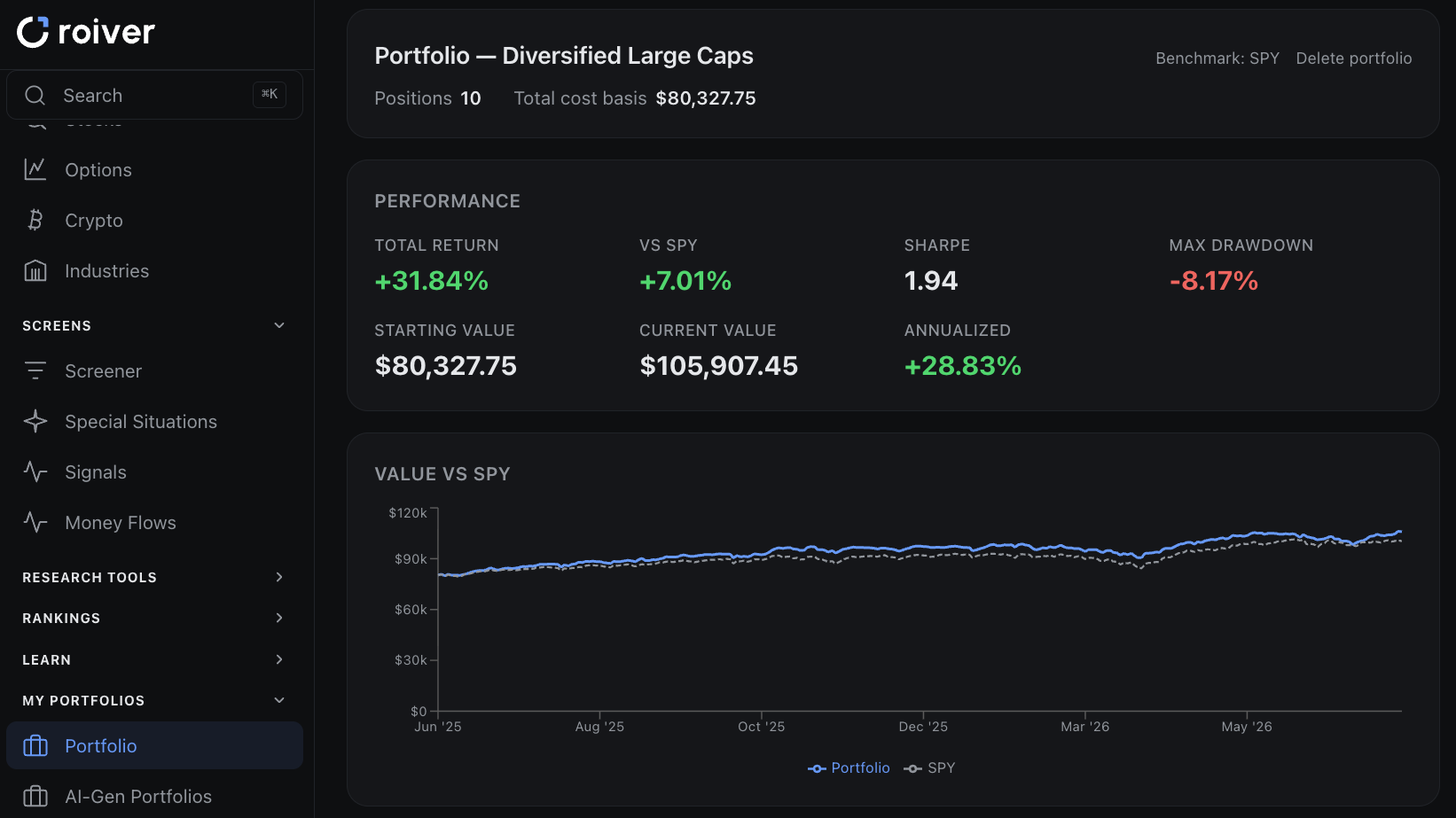Click the VALUE VS SPY heading

(442, 474)
